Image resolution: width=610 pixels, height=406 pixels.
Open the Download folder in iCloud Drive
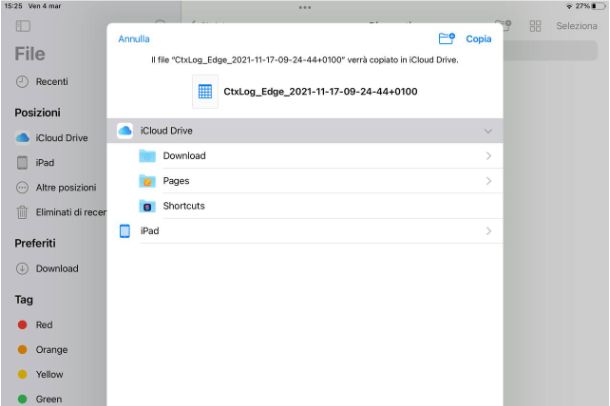305,156
